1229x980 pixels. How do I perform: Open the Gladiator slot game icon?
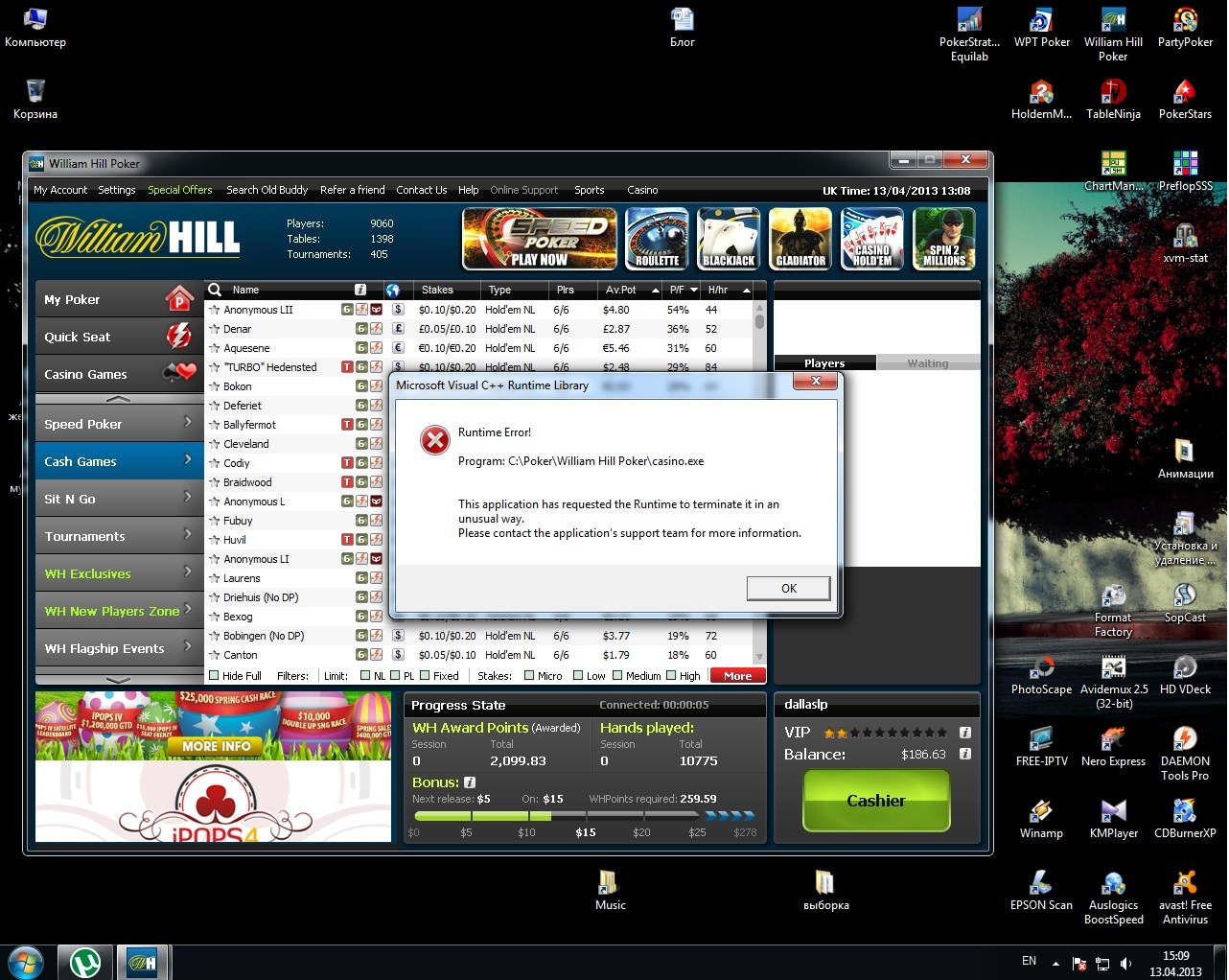click(x=800, y=239)
